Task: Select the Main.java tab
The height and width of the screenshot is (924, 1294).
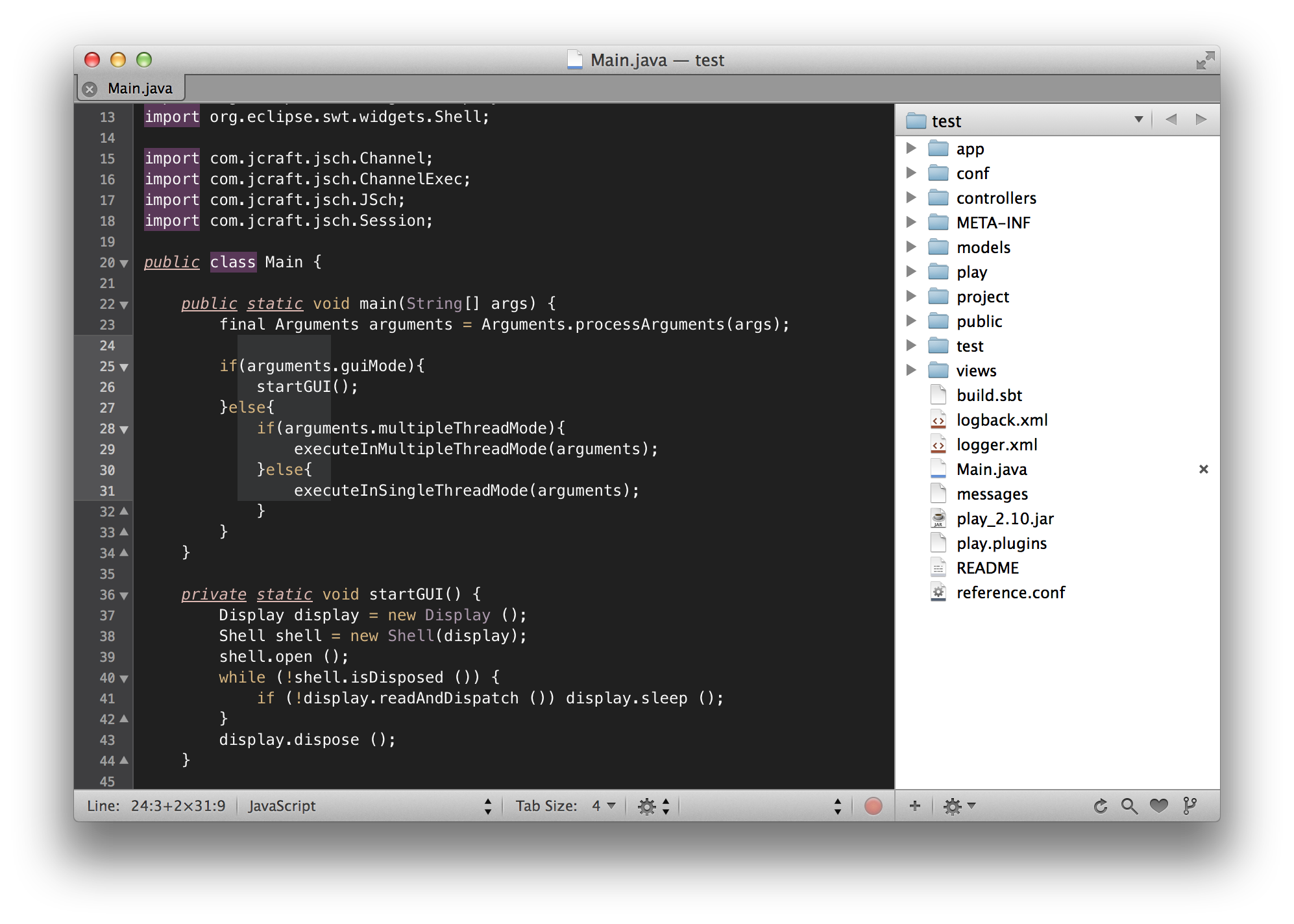Action: pos(140,88)
